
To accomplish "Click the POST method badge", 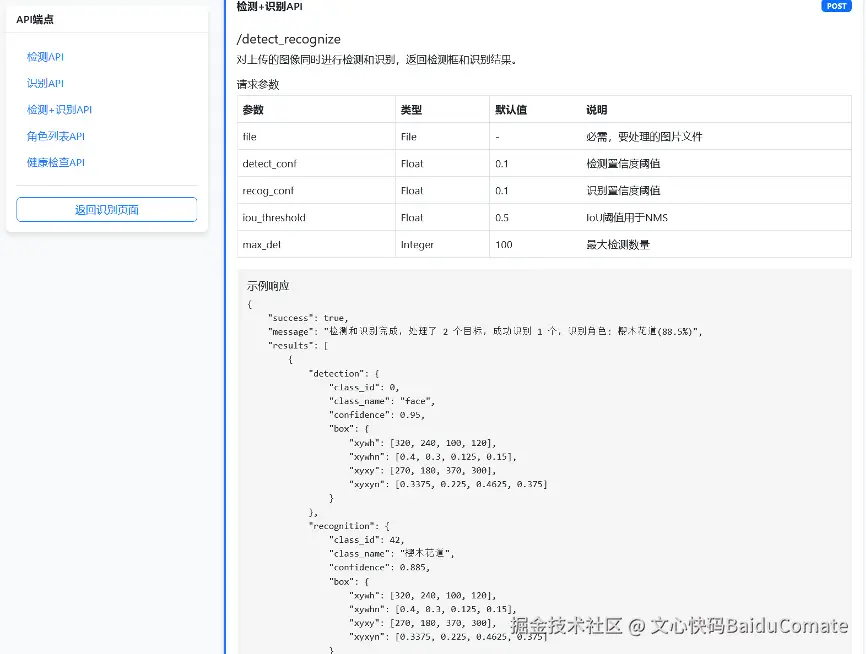I will pyautogui.click(x=836, y=6).
